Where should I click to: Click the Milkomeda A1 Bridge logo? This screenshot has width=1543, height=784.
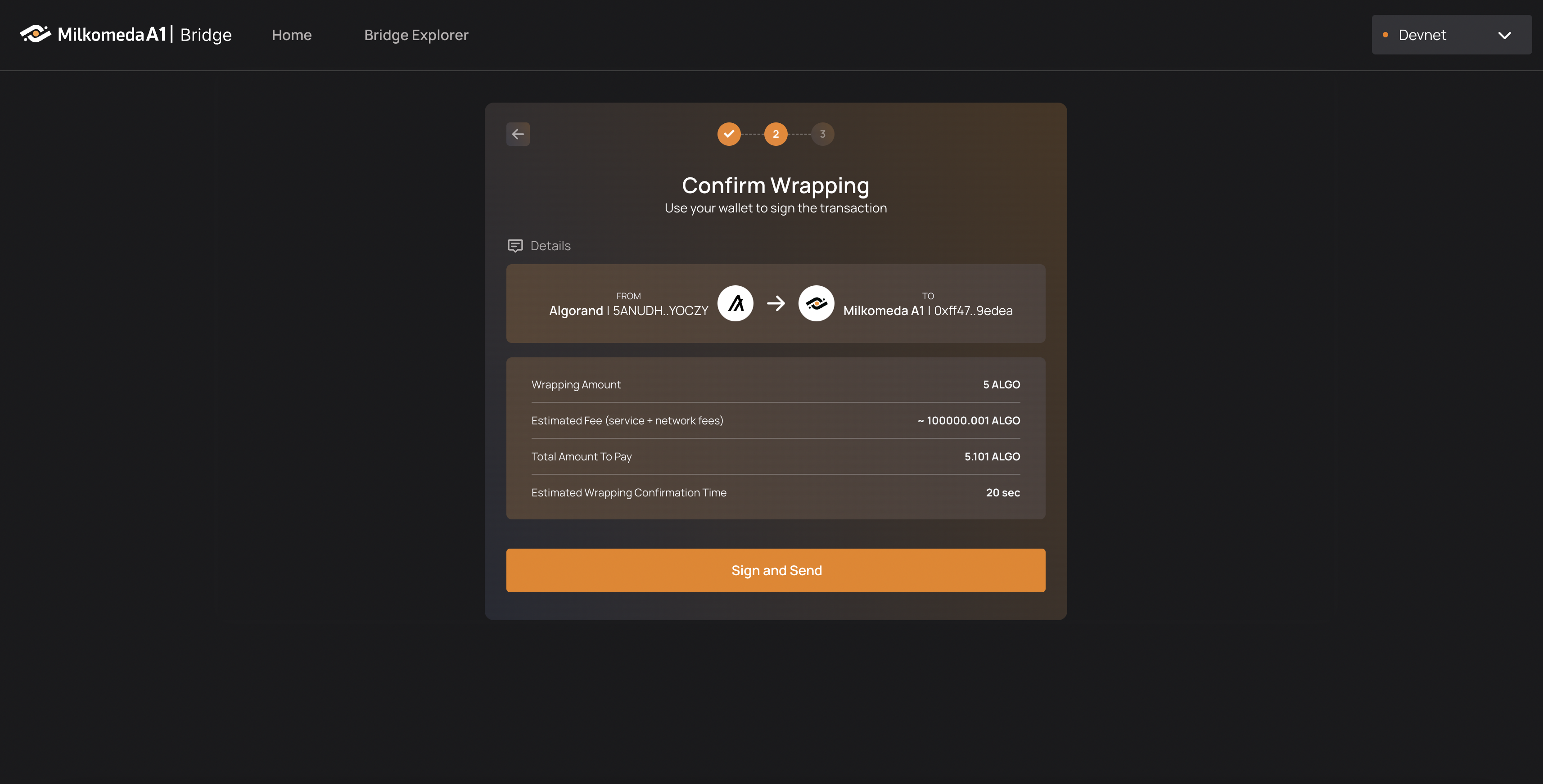click(126, 35)
